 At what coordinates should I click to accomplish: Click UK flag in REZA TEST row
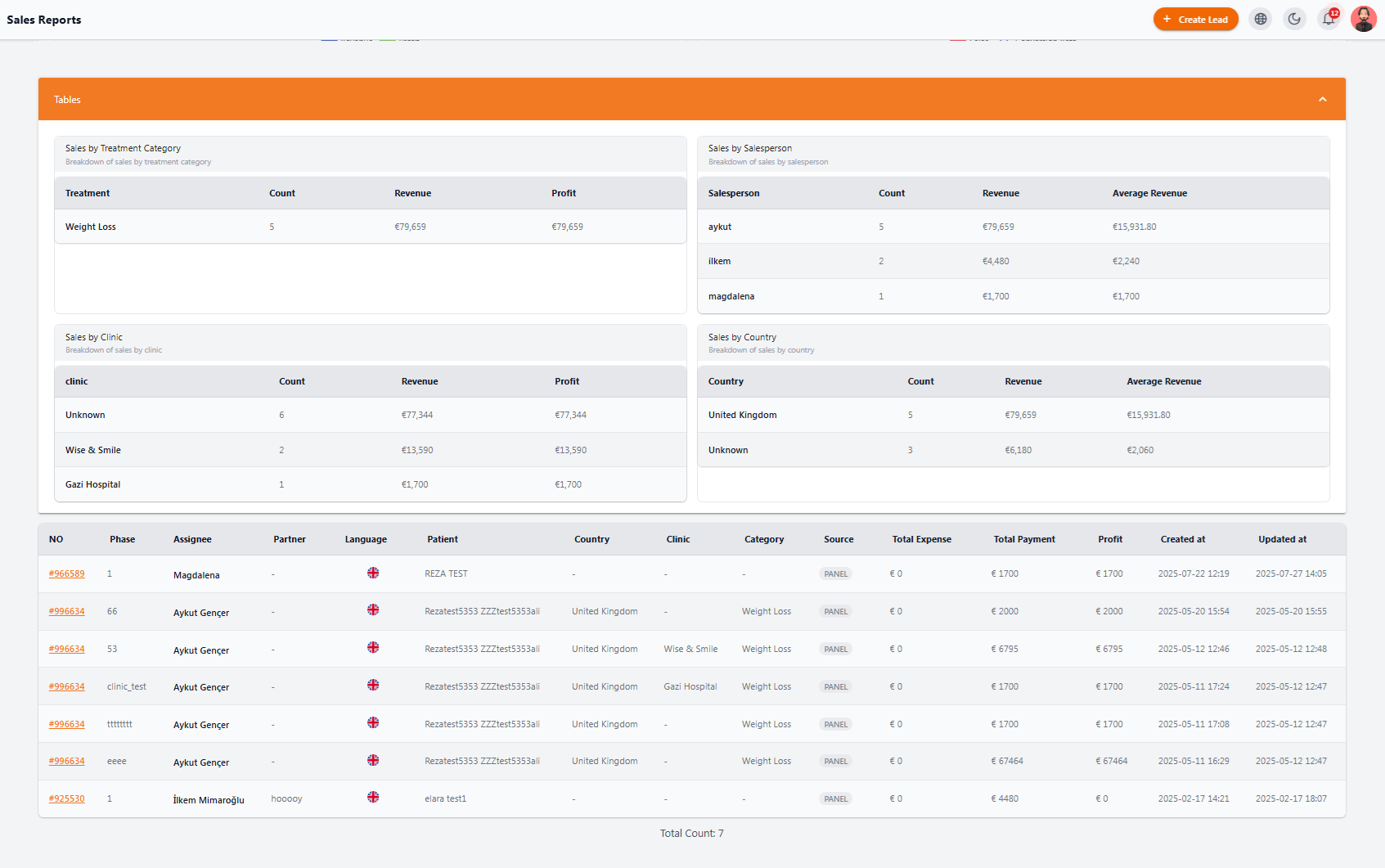tap(373, 573)
